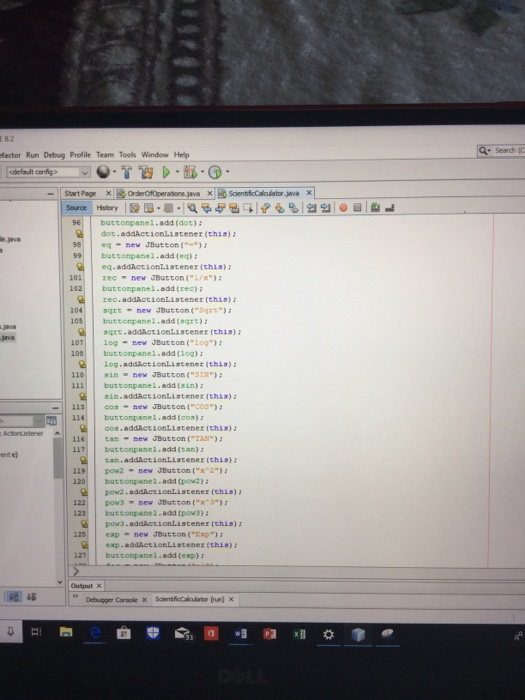
Task: Open File Explorer from the taskbar
Action: pyautogui.click(x=66, y=632)
